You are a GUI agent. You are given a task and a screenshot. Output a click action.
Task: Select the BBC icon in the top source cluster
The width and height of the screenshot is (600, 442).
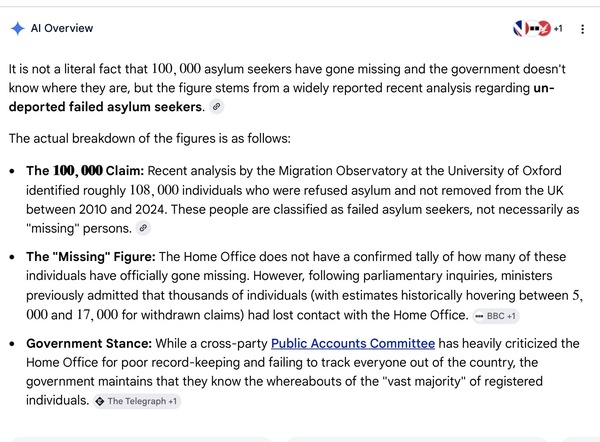point(535,28)
